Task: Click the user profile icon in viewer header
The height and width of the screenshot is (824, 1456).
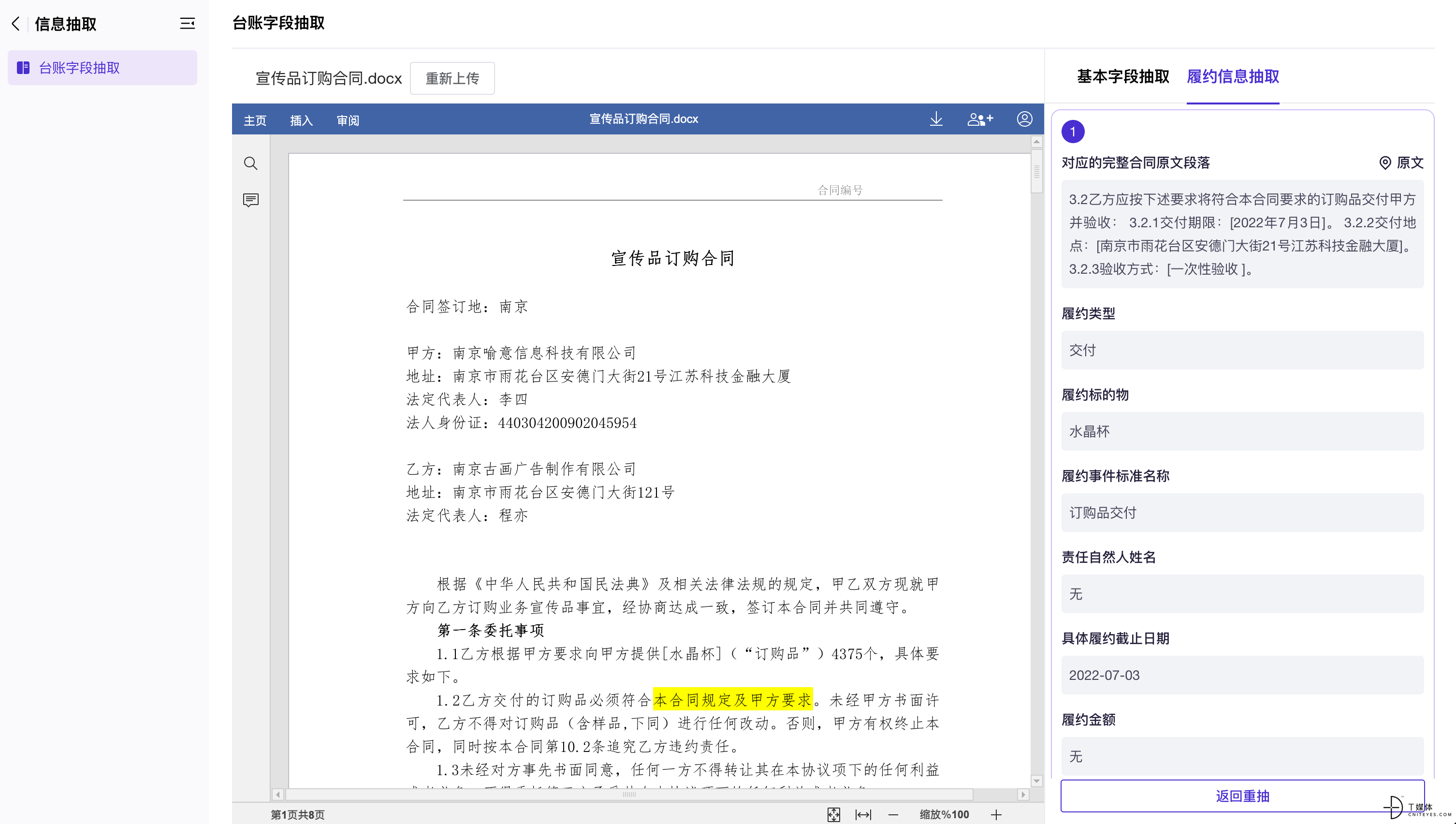Action: [1024, 119]
